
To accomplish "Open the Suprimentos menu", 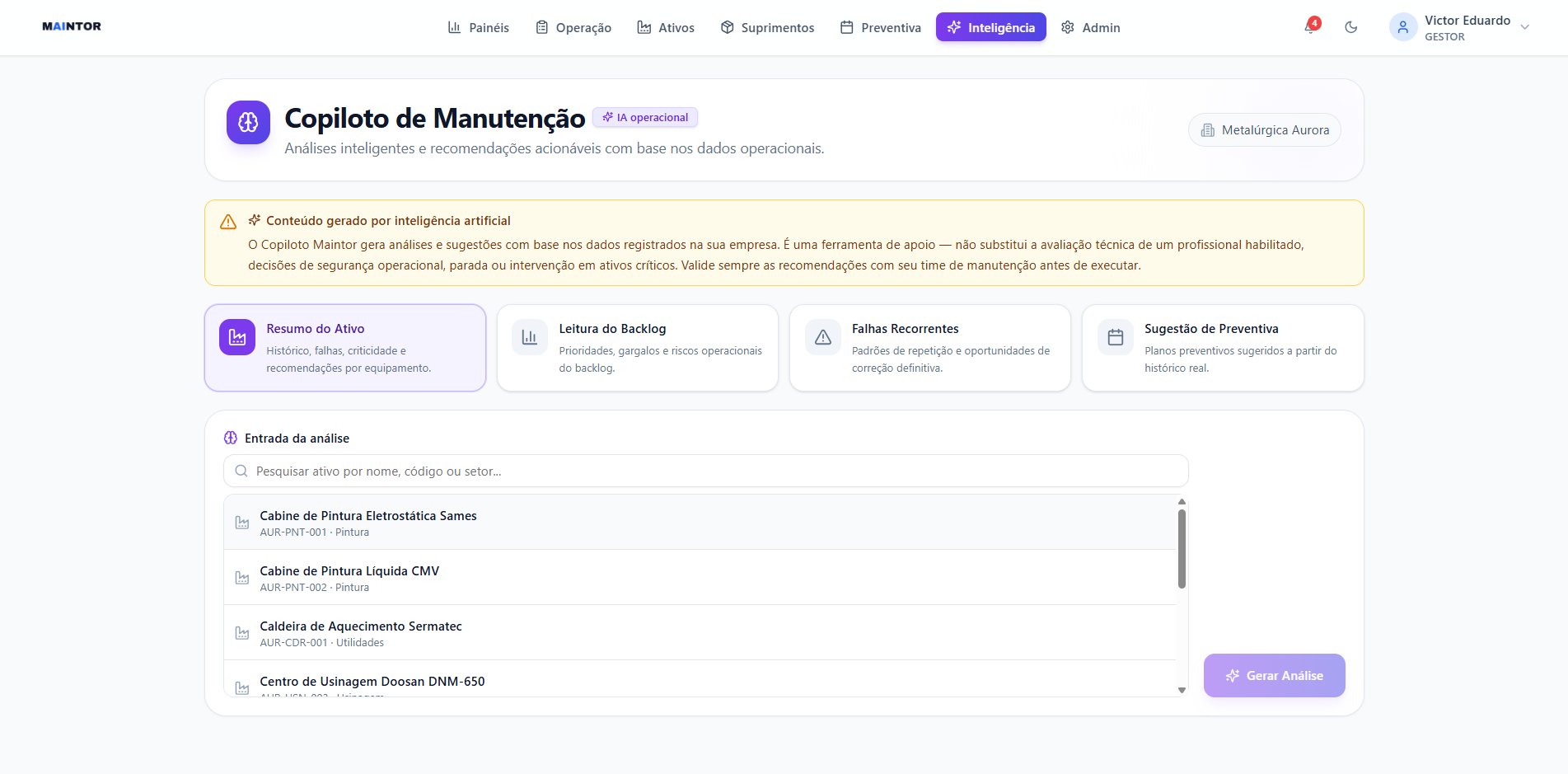I will tap(767, 27).
